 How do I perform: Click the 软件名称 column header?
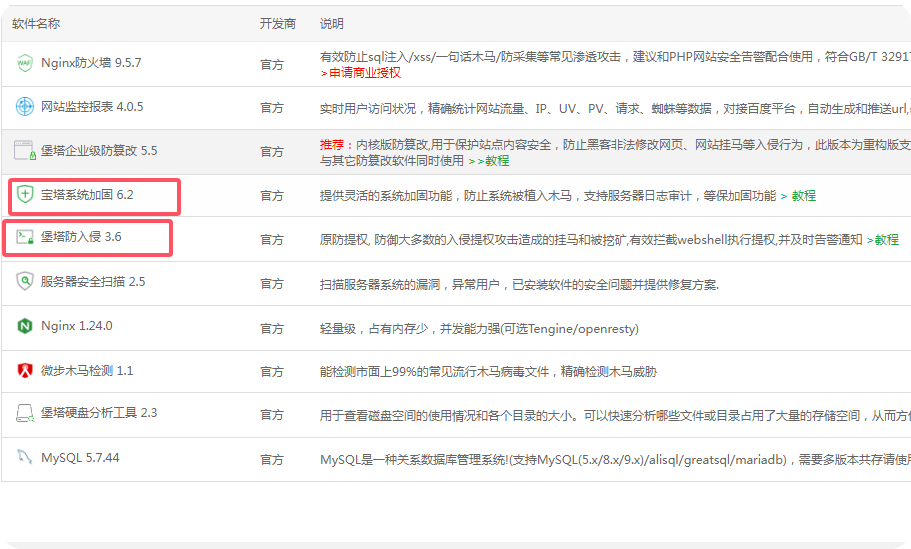36,24
